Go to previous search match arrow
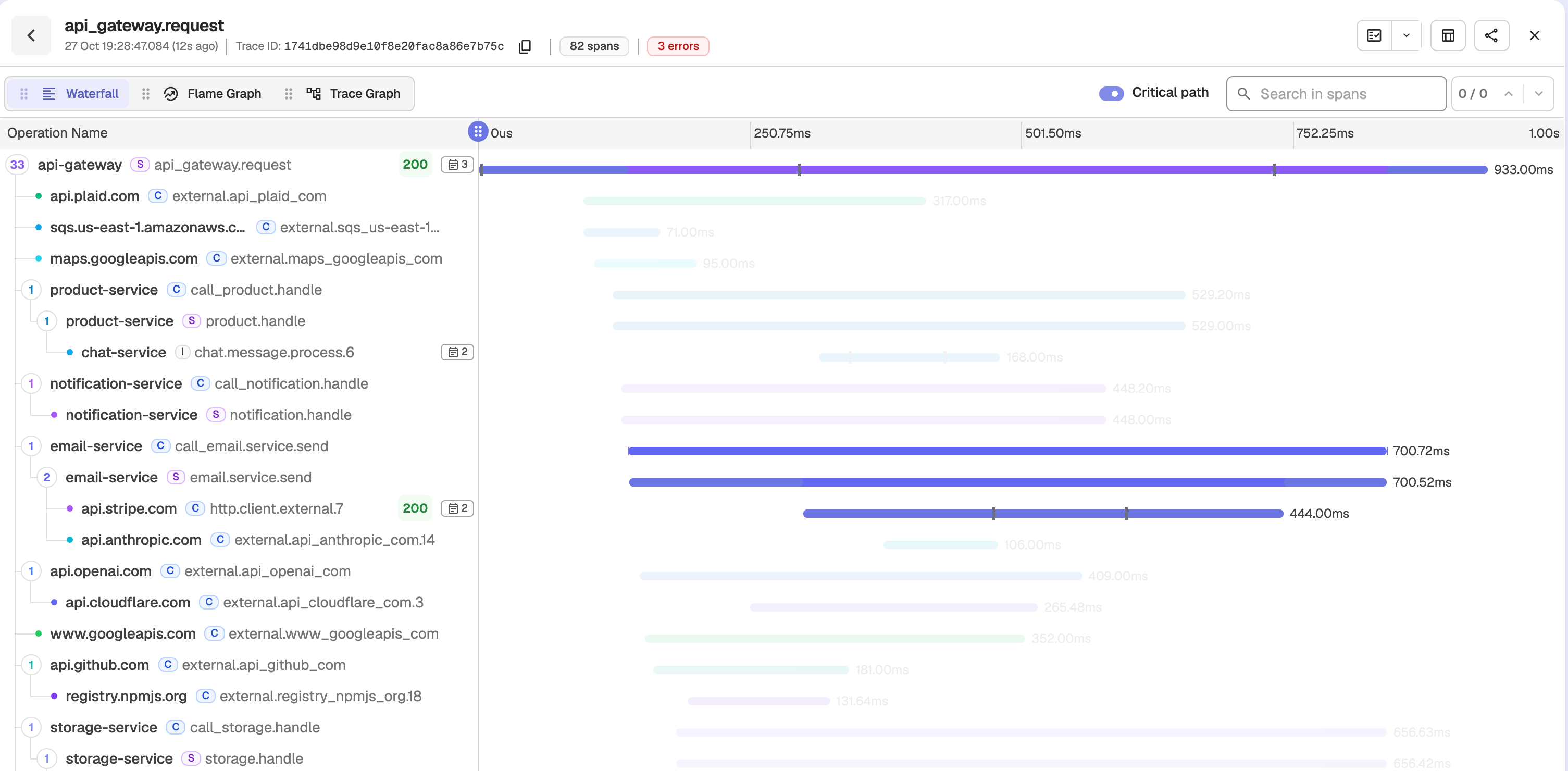The width and height of the screenshot is (1568, 771). pos(1508,94)
